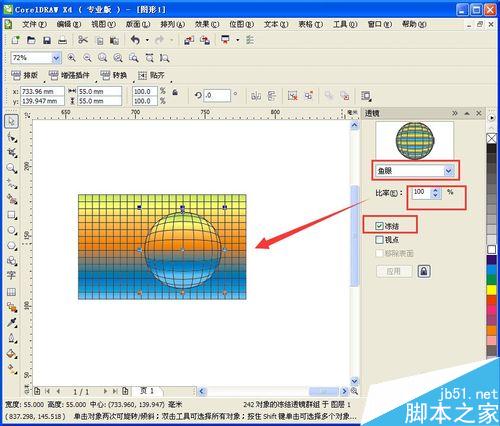Open the 鱼眼 lens type dropdown
The width and height of the screenshot is (500, 426).
(449, 171)
